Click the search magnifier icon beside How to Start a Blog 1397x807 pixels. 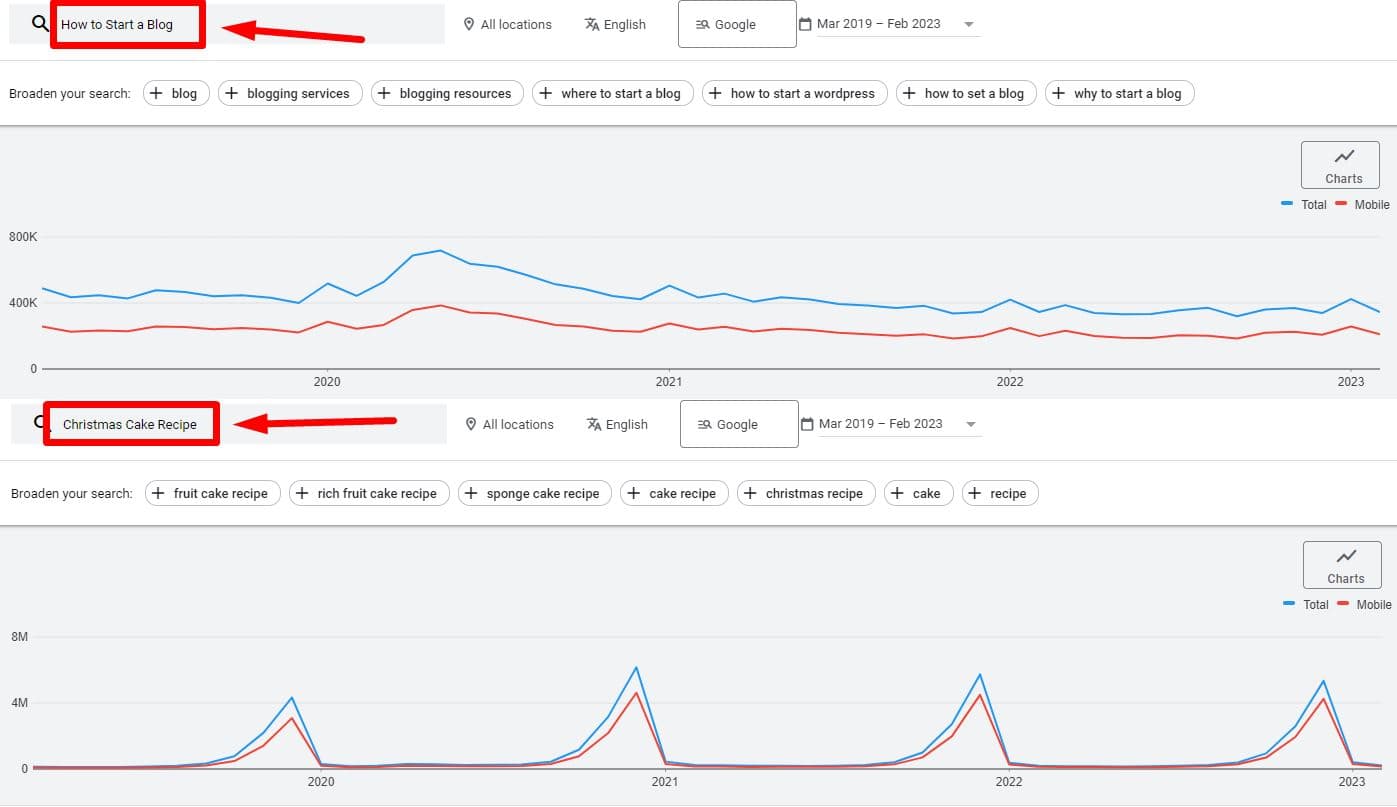point(40,24)
